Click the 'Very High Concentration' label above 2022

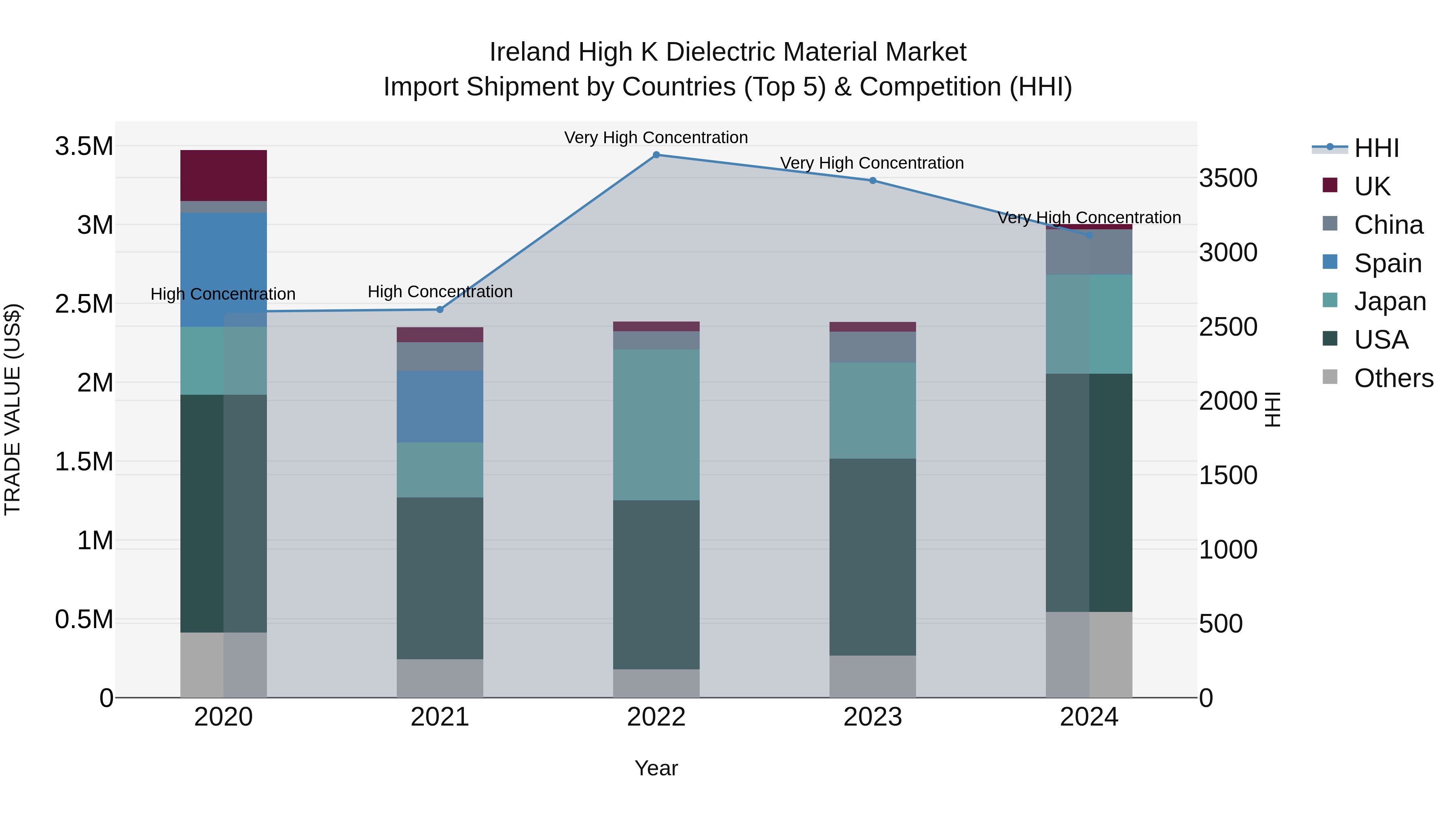tap(656, 138)
